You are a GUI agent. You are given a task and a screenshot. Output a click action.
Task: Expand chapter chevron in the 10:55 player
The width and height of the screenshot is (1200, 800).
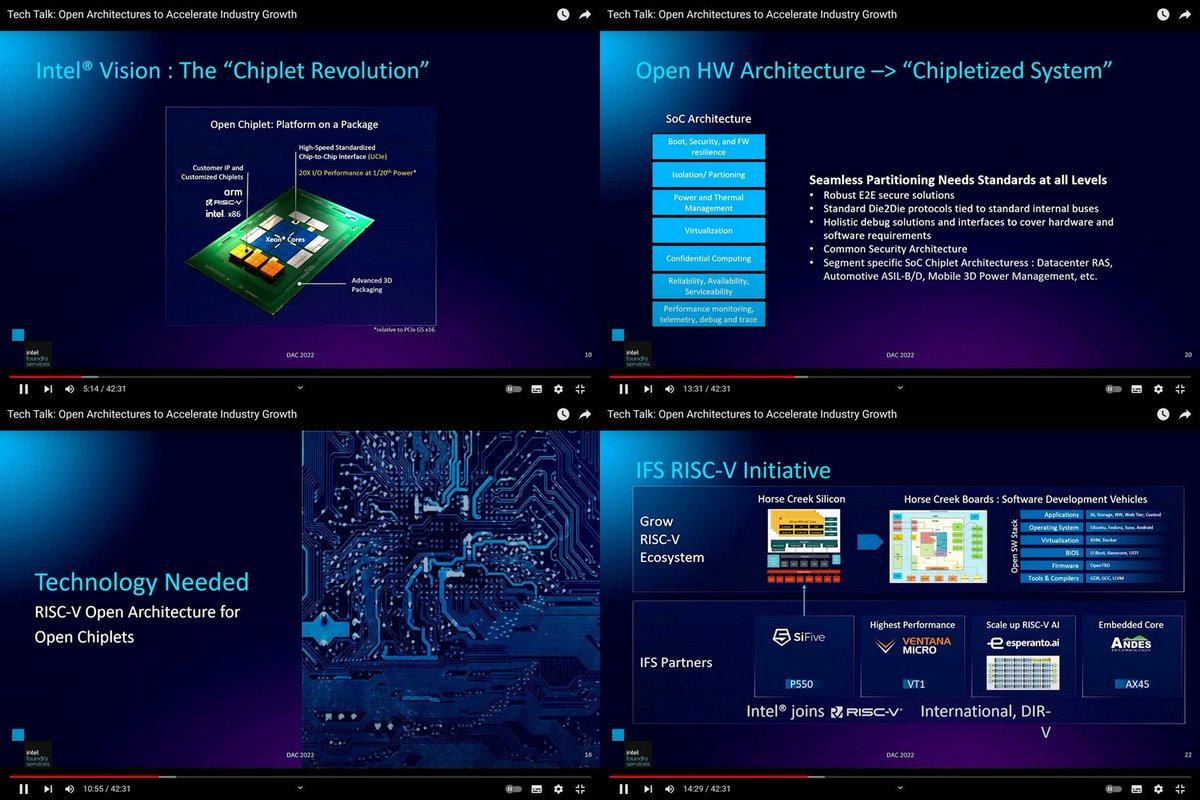click(x=300, y=787)
